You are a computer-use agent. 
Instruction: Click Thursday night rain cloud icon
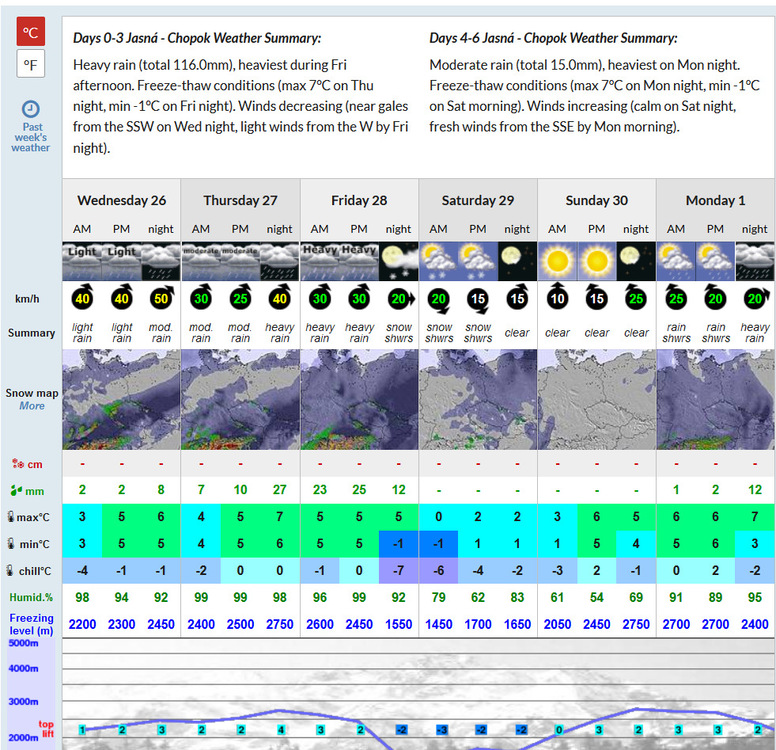280,261
